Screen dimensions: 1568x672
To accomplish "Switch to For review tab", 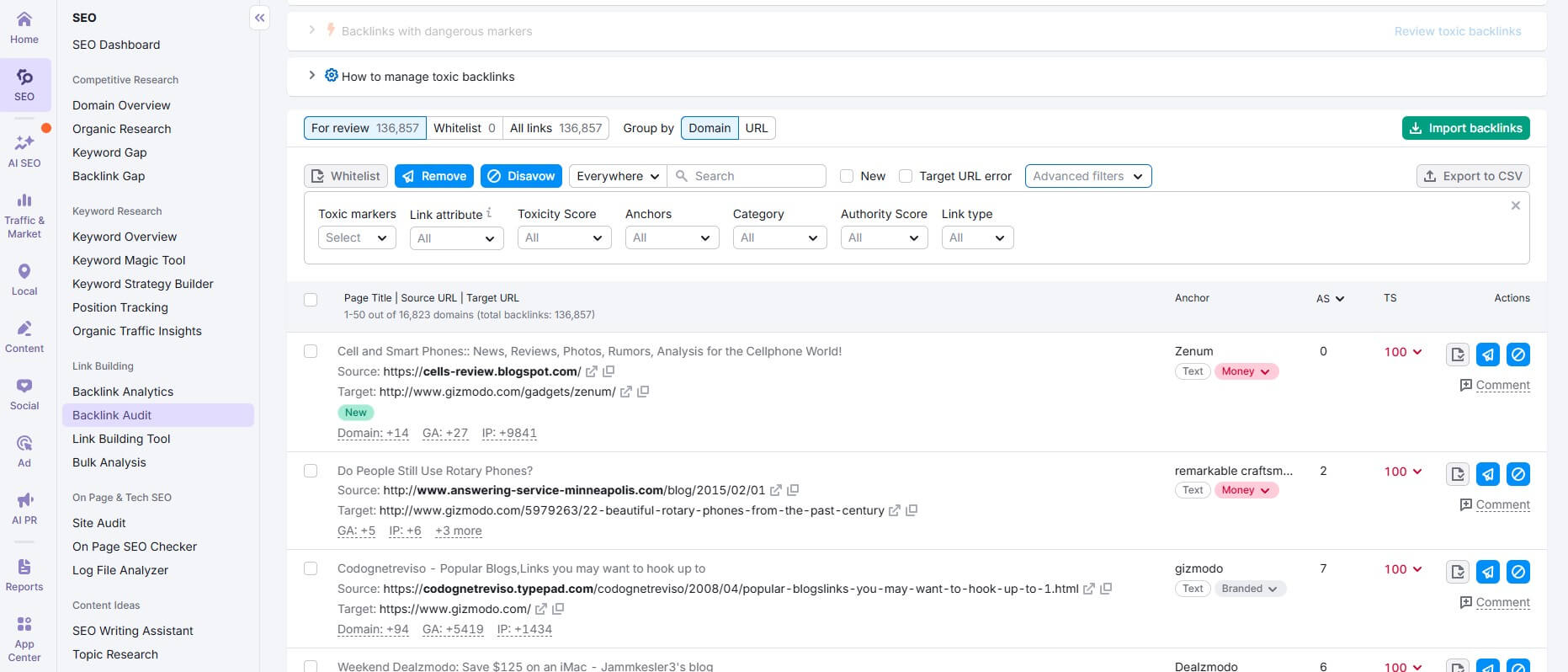I will [364, 128].
